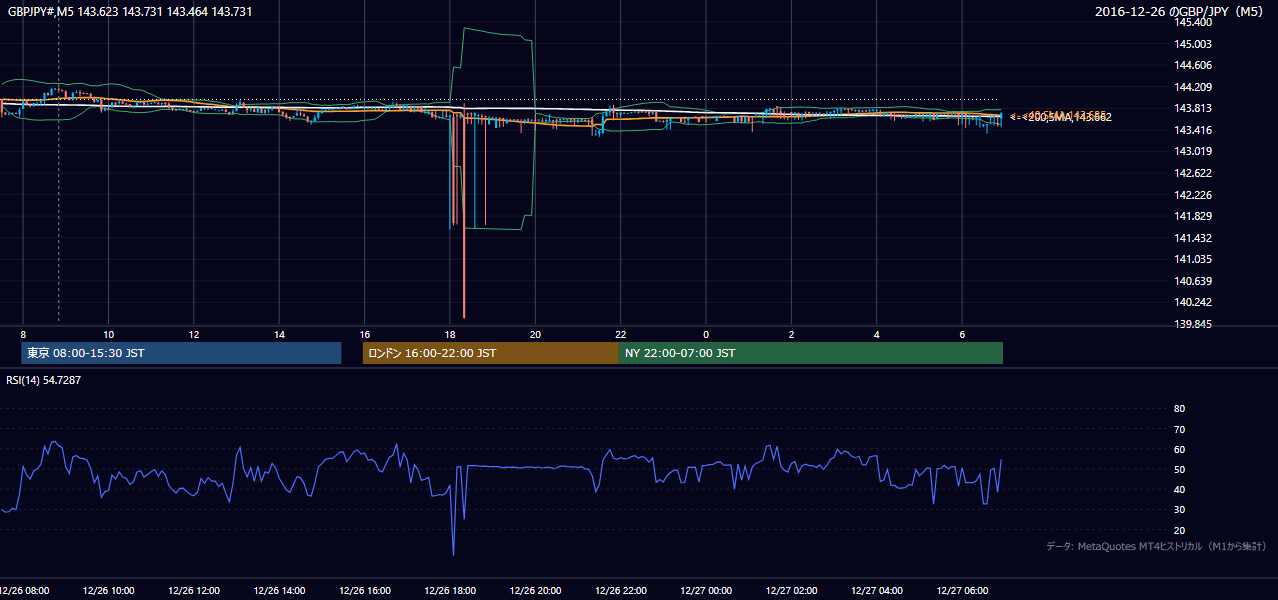Click the 140.242 price axis label

click(1193, 302)
